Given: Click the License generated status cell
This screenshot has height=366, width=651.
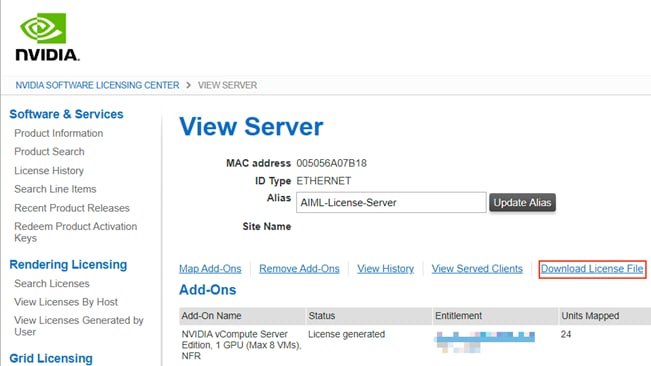Looking at the screenshot, I should 347,334.
